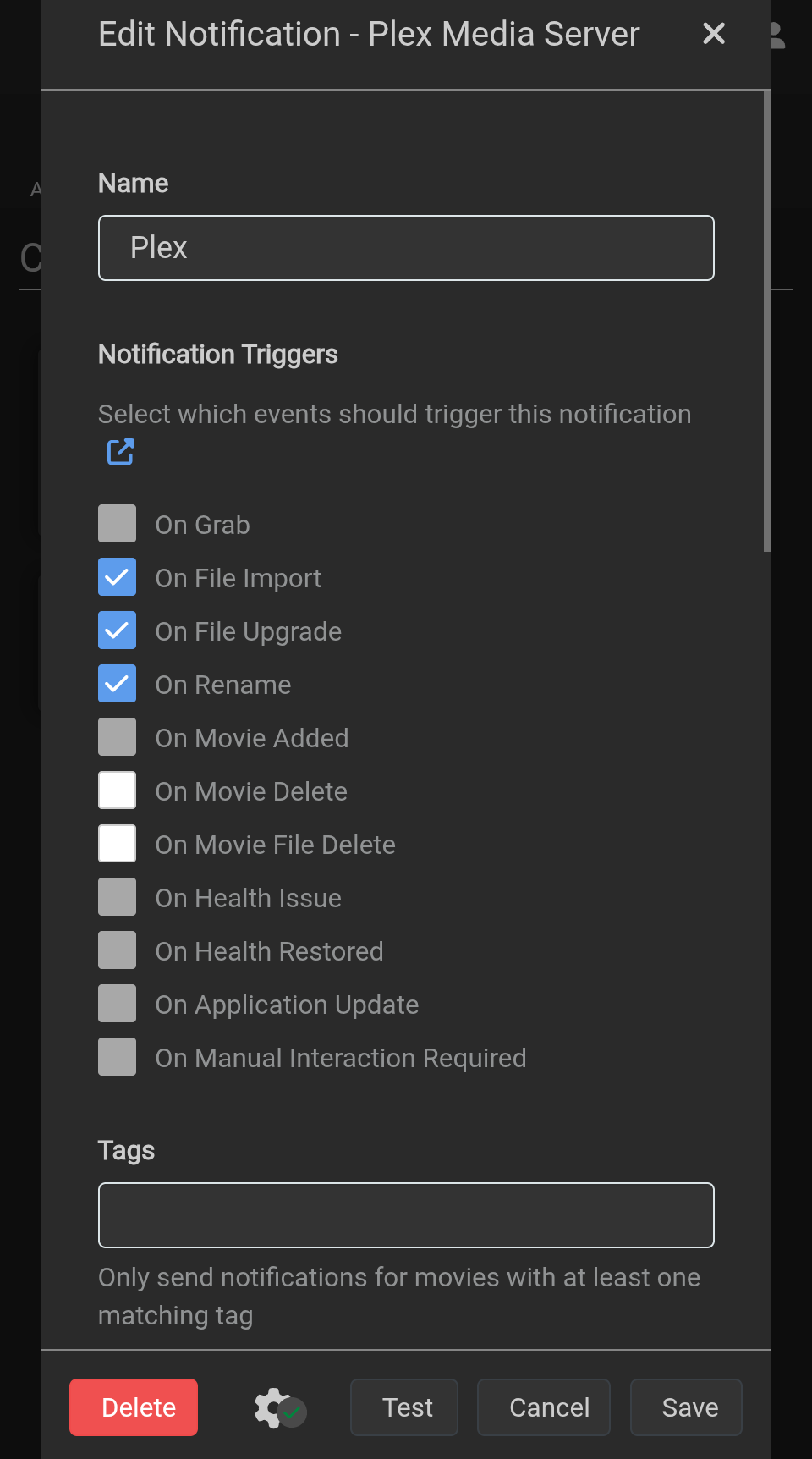Enable the On Movie Delete checkbox

(117, 790)
